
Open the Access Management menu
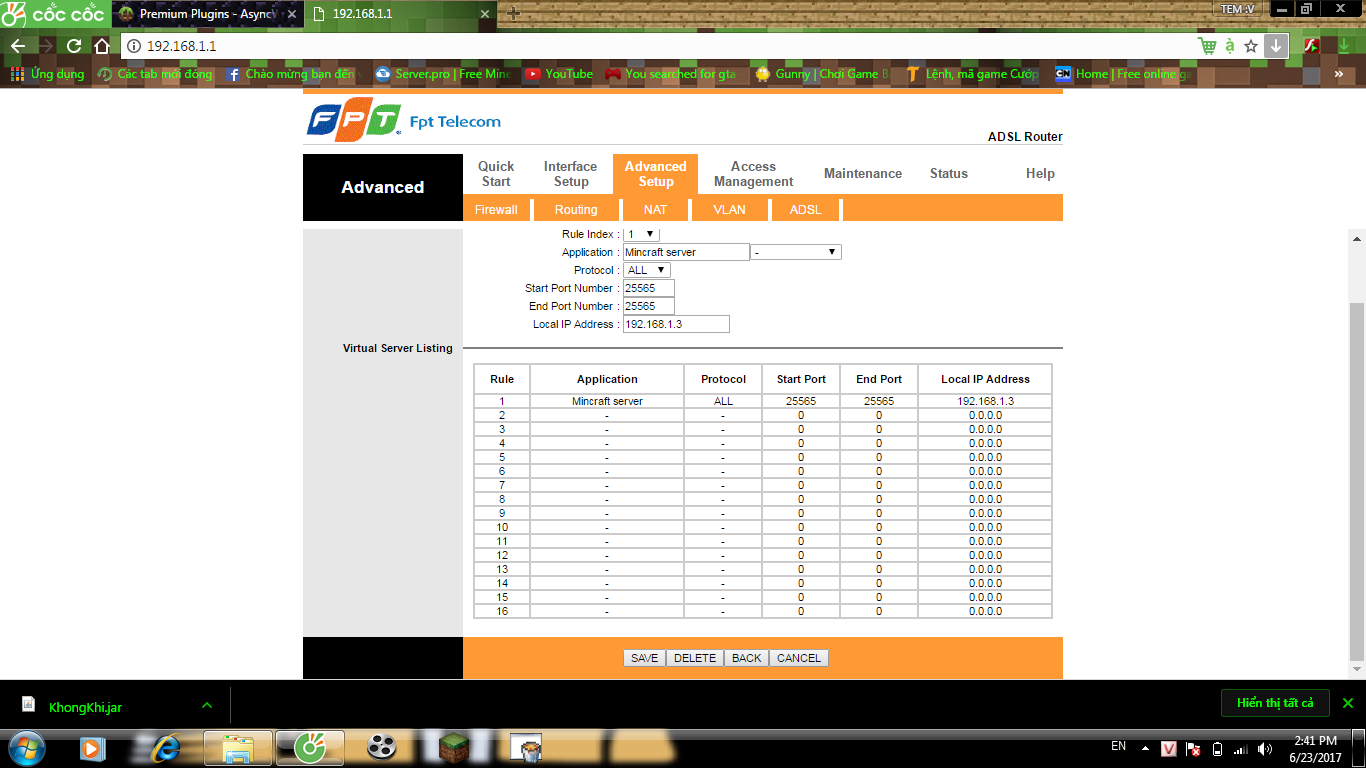coord(753,174)
